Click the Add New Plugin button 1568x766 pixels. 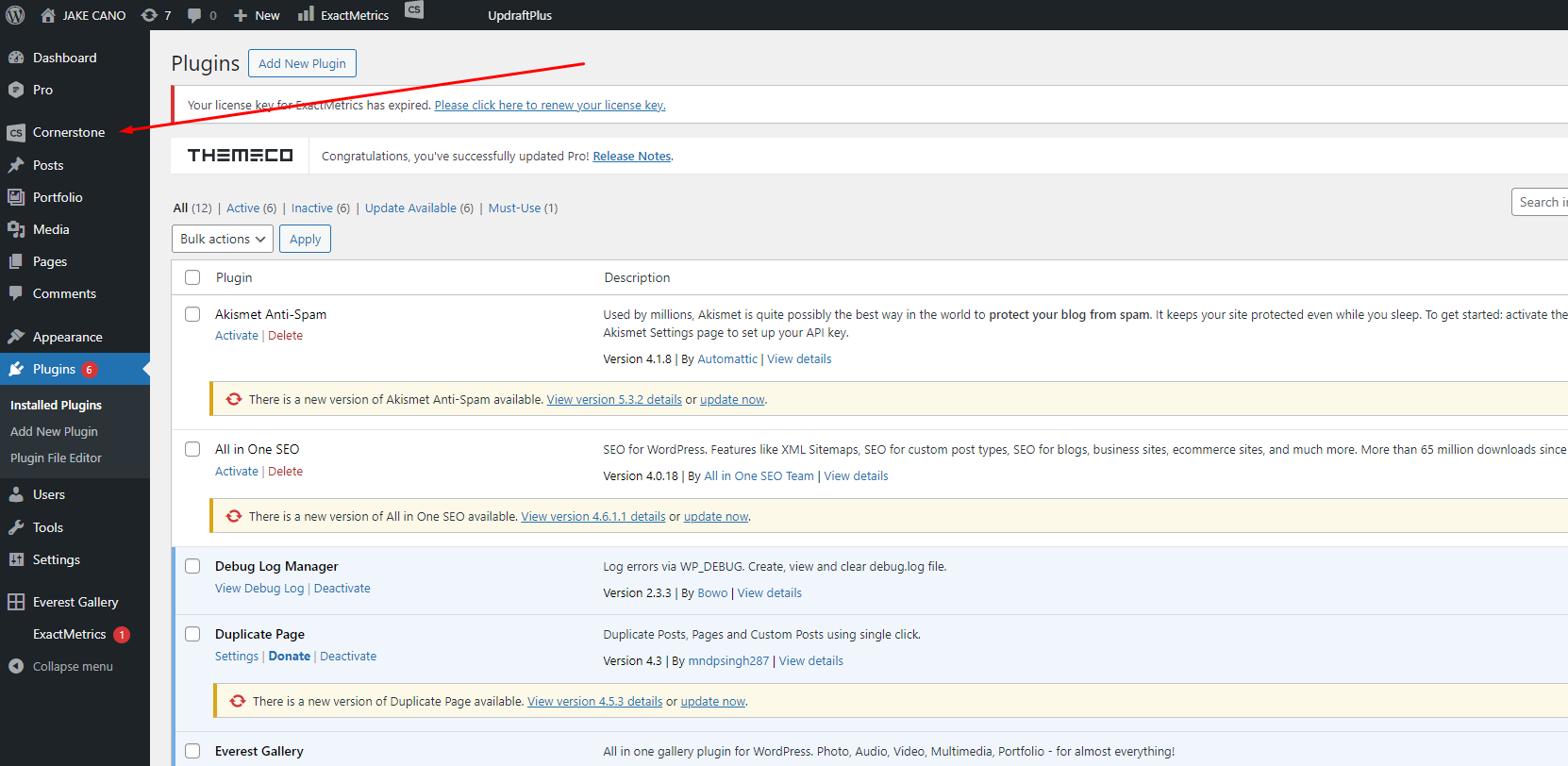pyautogui.click(x=302, y=63)
